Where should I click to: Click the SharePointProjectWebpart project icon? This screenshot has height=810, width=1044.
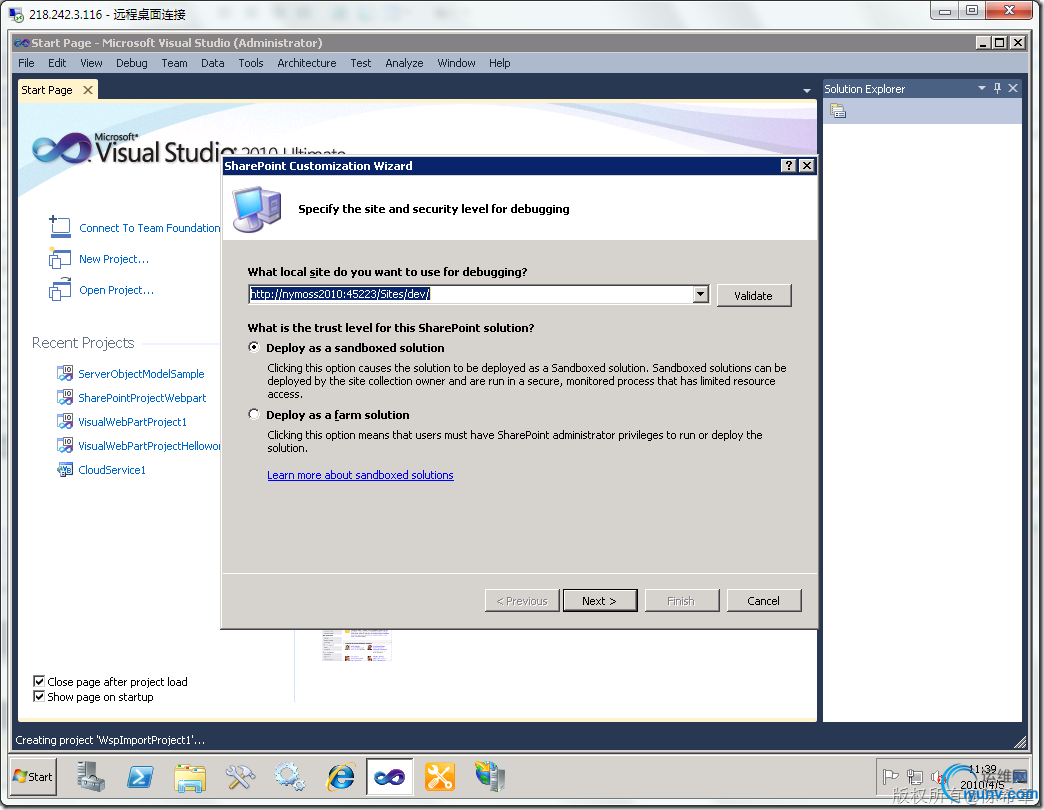pos(65,397)
